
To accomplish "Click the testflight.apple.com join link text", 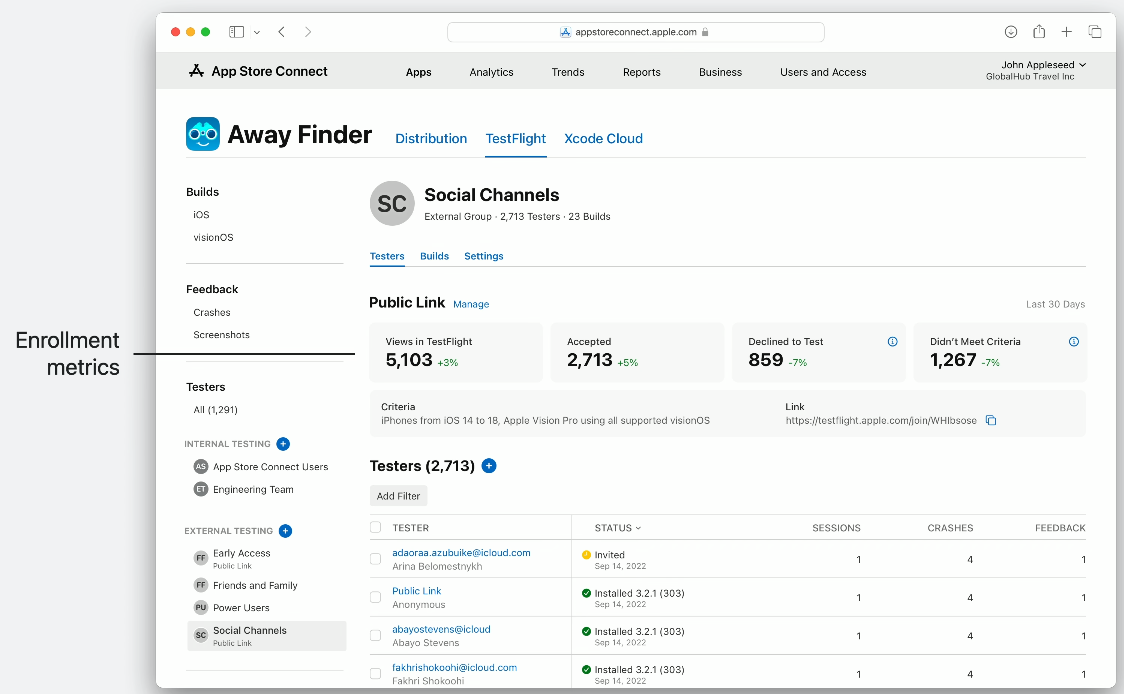I will click(881, 421).
